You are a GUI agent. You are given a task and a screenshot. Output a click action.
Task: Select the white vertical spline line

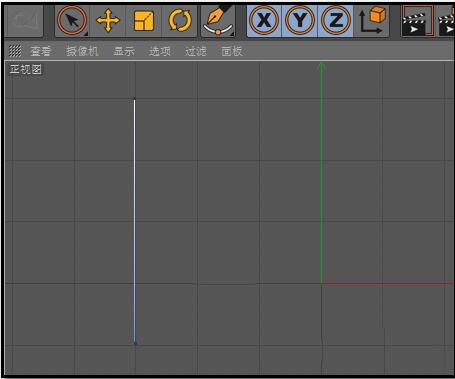[x=135, y=220]
